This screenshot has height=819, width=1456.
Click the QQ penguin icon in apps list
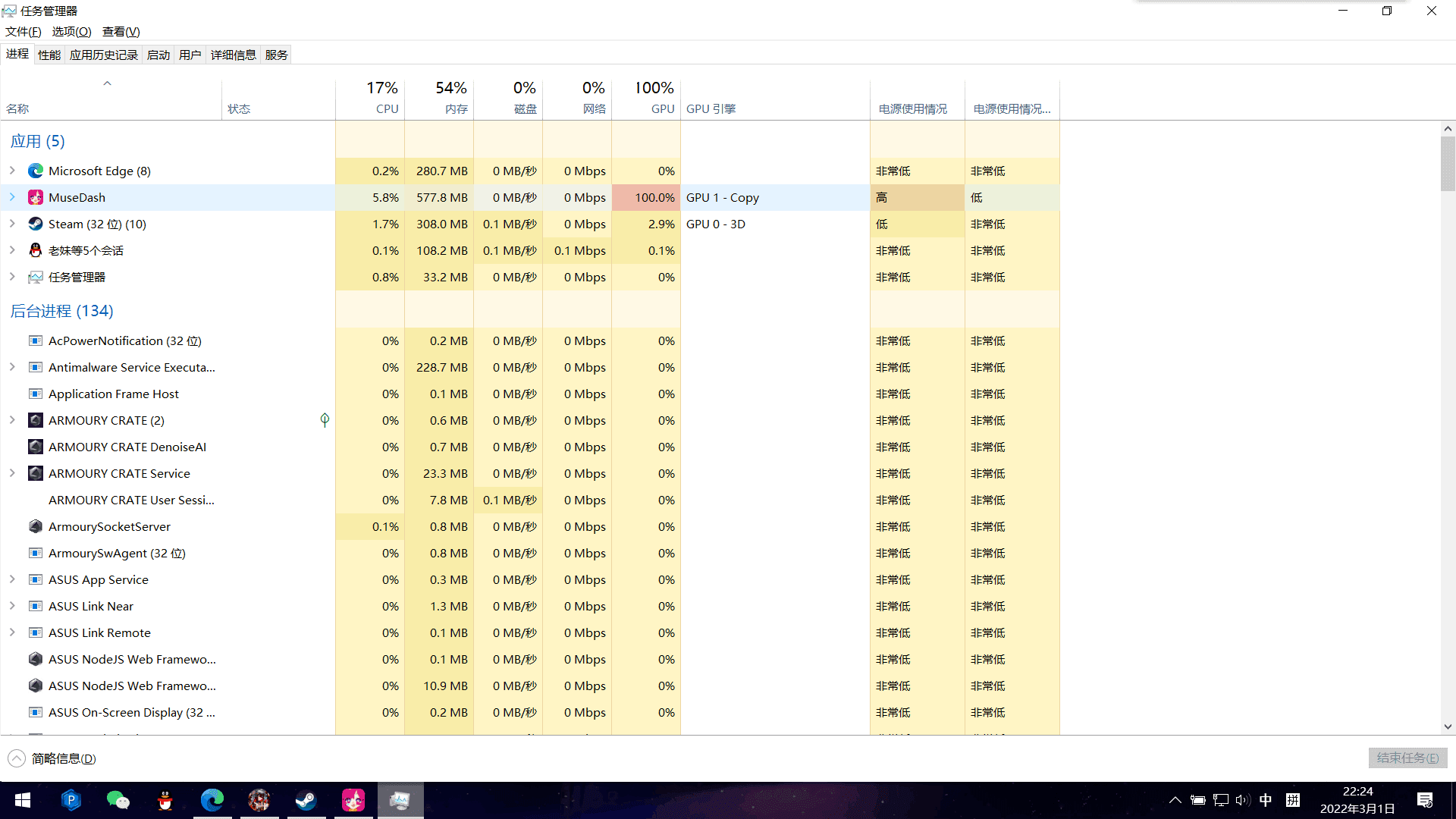pyautogui.click(x=36, y=250)
